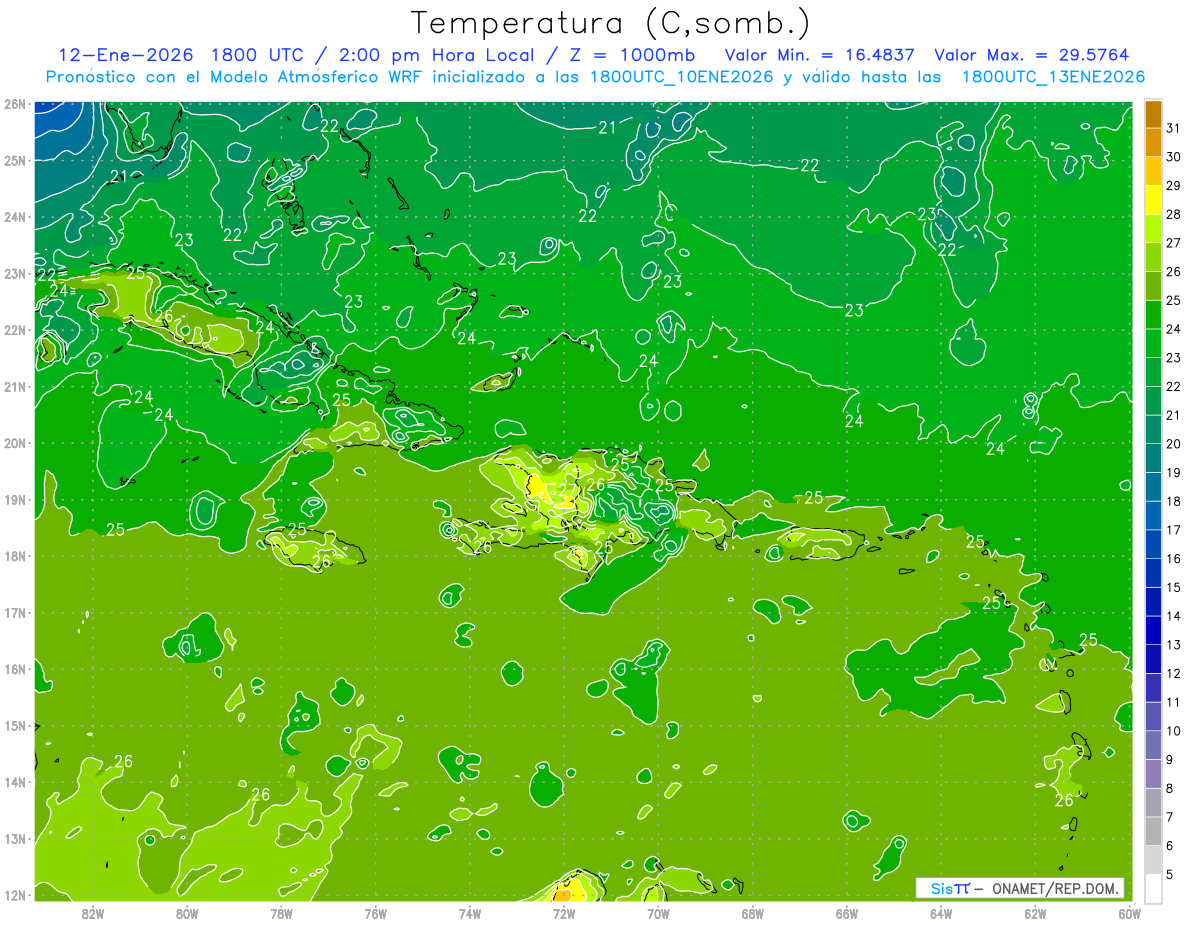Click the "15N" latitude label

coord(14,726)
